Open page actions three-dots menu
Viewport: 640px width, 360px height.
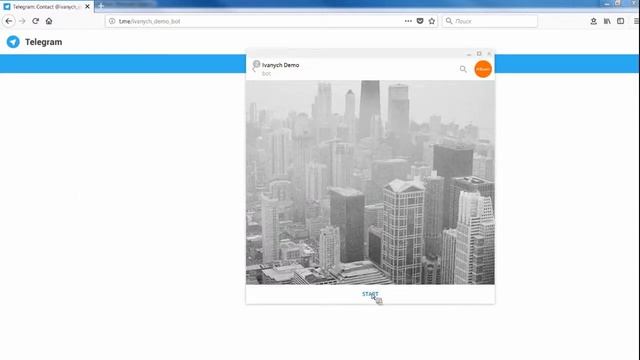click(408, 21)
